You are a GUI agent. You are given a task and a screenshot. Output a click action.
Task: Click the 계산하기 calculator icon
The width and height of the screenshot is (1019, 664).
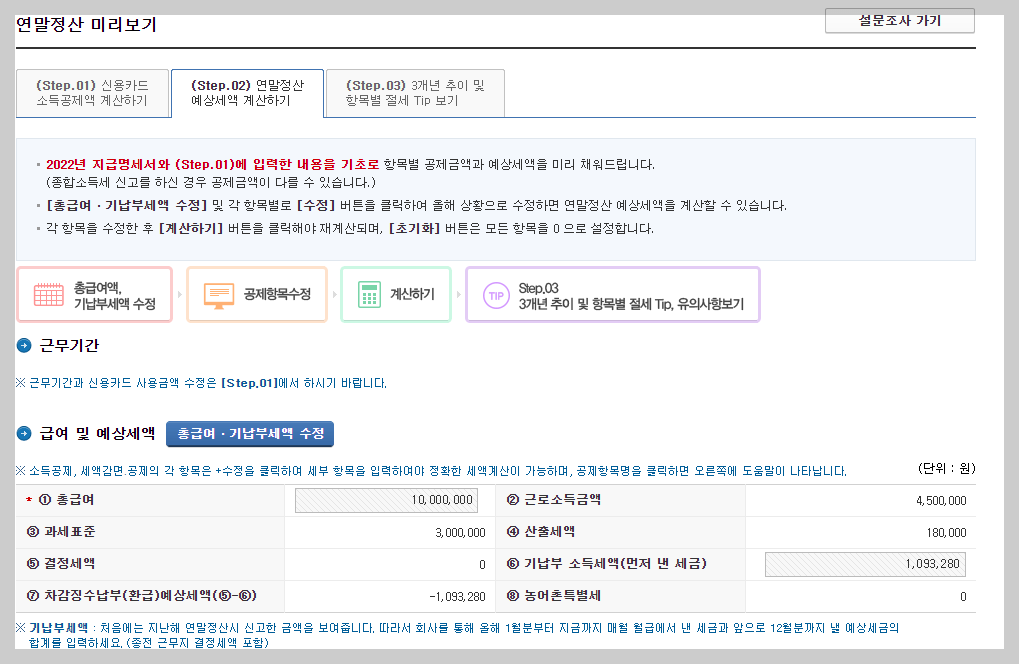(x=371, y=294)
